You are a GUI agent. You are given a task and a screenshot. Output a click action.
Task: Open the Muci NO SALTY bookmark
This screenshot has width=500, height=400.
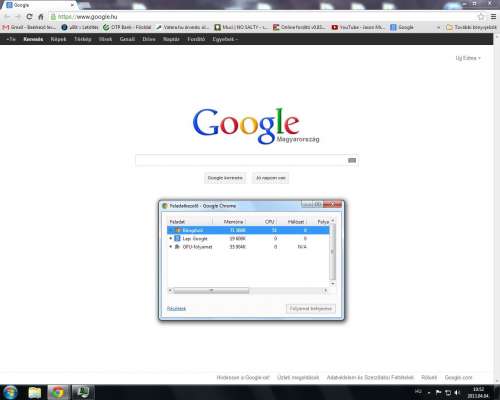click(241, 27)
